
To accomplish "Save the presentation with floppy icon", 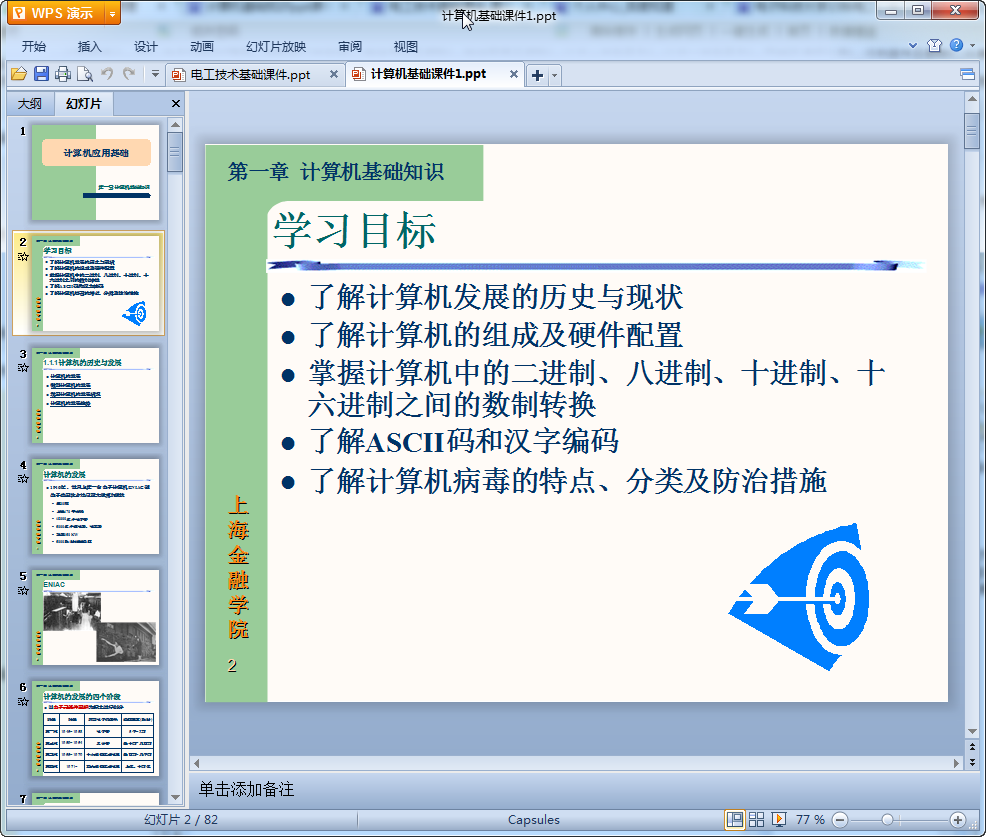I will tap(41, 74).
